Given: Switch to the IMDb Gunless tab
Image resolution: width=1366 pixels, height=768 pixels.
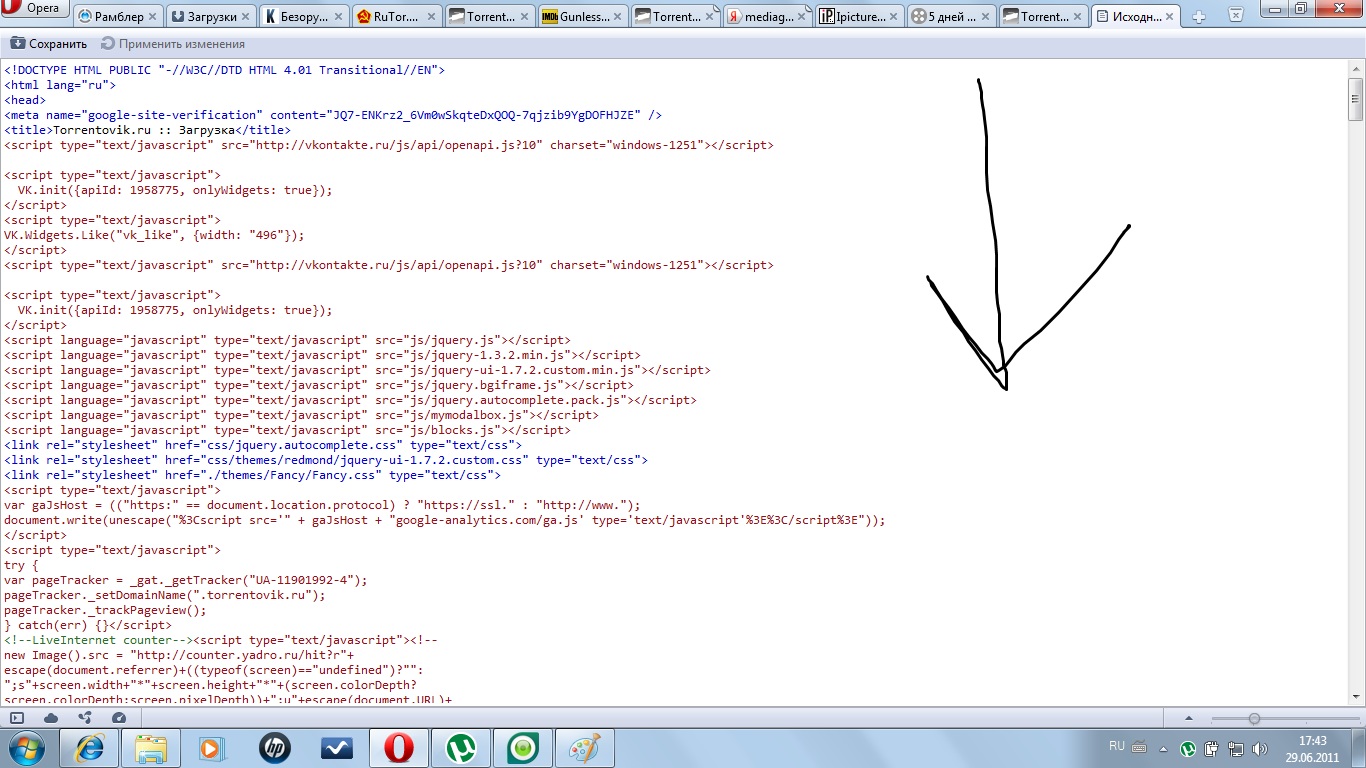Looking at the screenshot, I should [584, 16].
